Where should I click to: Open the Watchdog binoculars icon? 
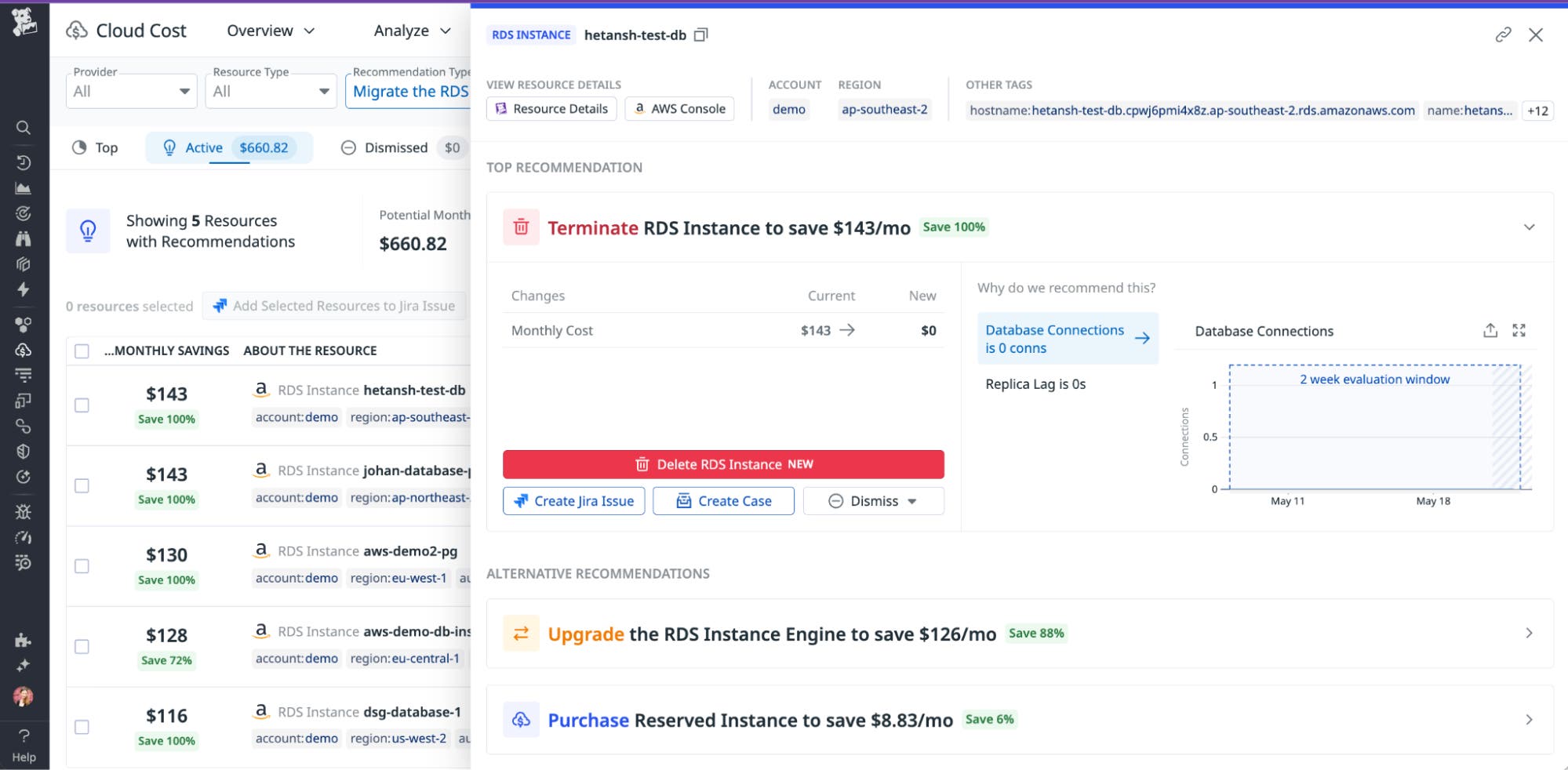(x=24, y=239)
